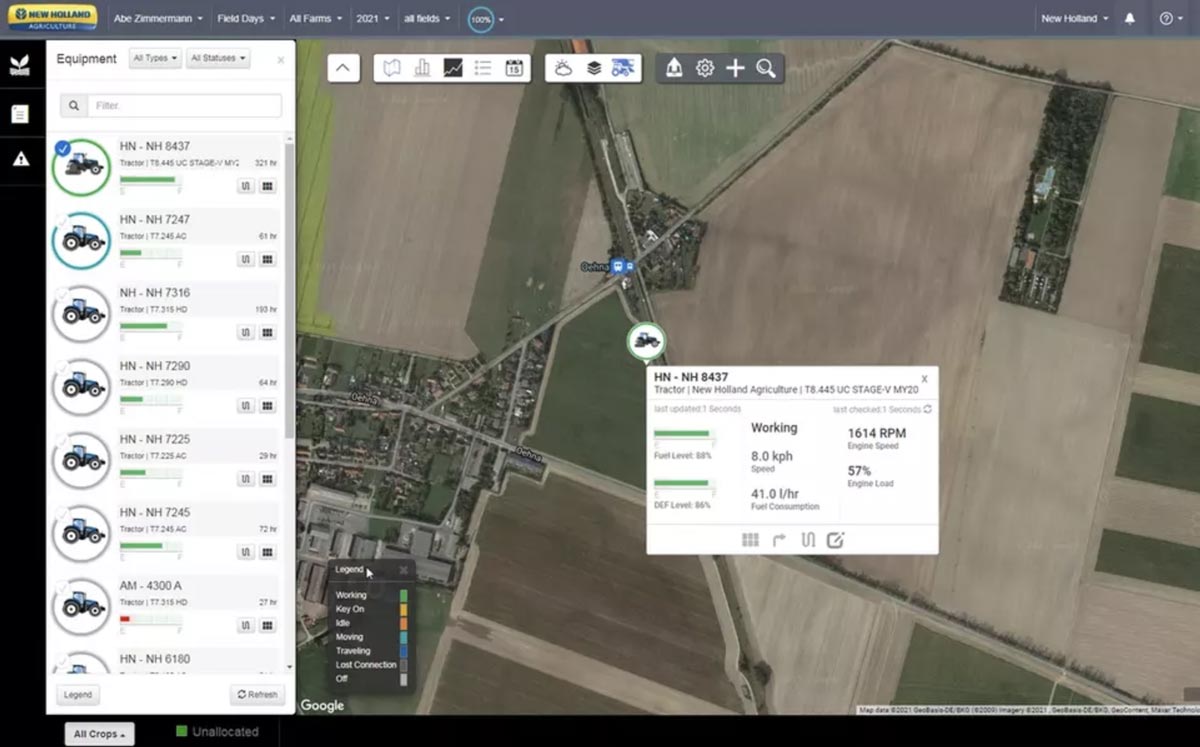Open the document list icon in left sidebar
1200x747 pixels.
(x=20, y=114)
